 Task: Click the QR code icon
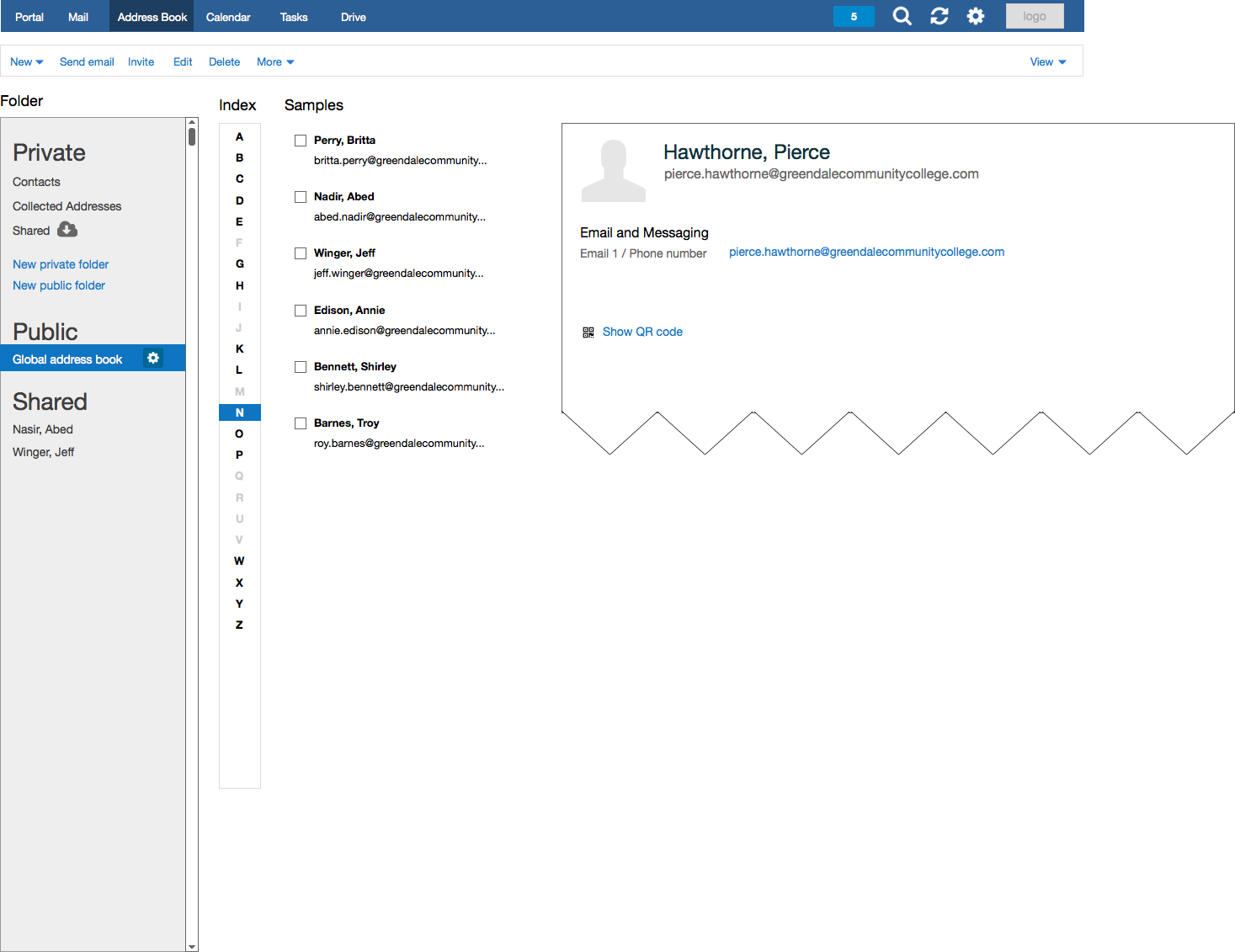(588, 332)
